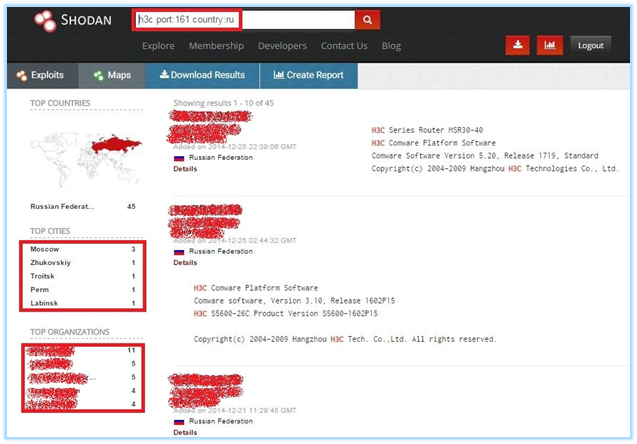637x444 pixels.
Task: Open the Explore menu item
Action: tap(158, 46)
